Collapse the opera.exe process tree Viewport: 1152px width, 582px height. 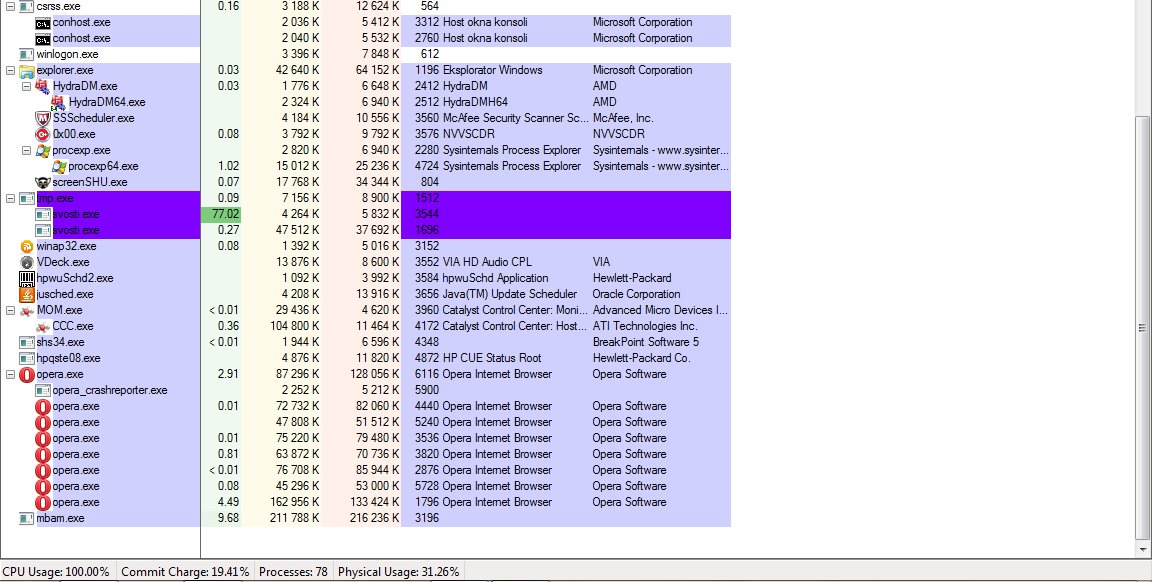(x=10, y=375)
